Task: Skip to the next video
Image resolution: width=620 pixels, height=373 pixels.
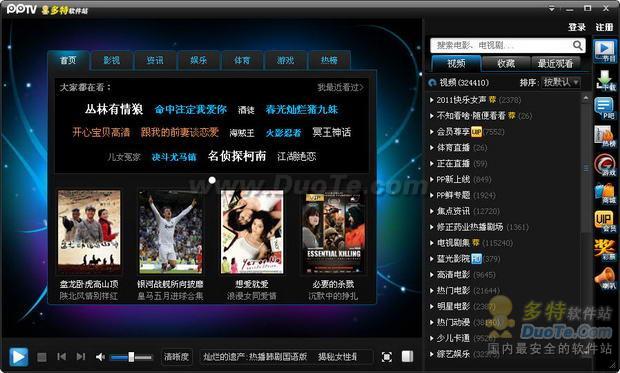Action: tap(81, 357)
